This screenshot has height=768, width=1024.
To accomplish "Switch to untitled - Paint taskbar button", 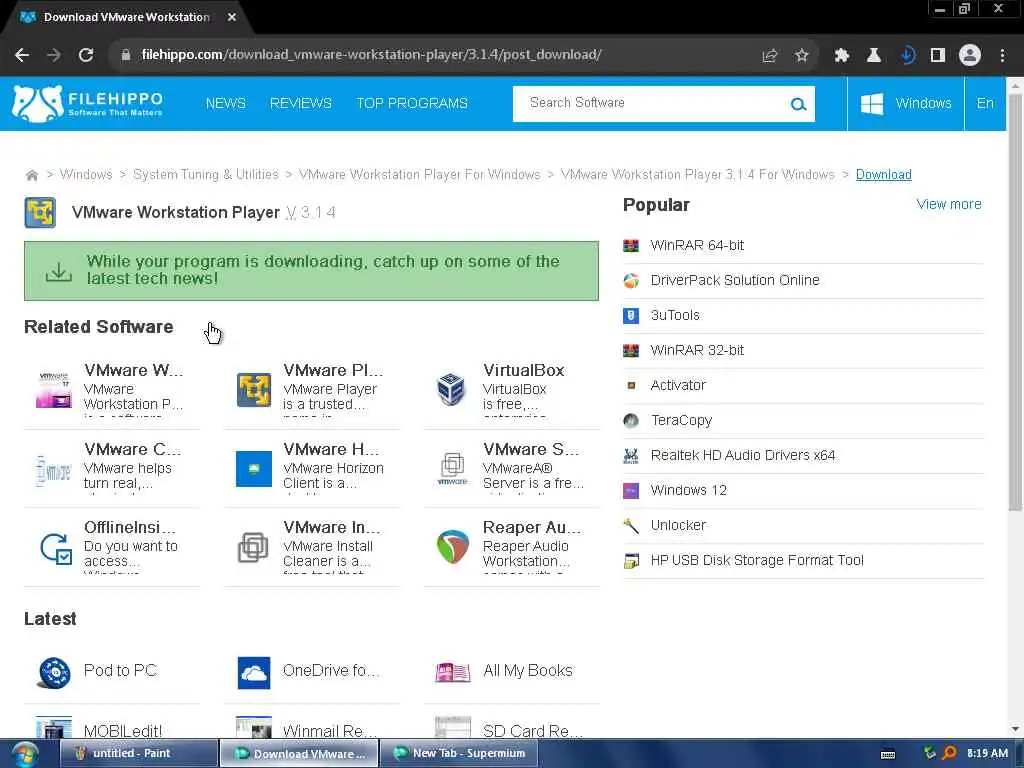I will [138, 754].
